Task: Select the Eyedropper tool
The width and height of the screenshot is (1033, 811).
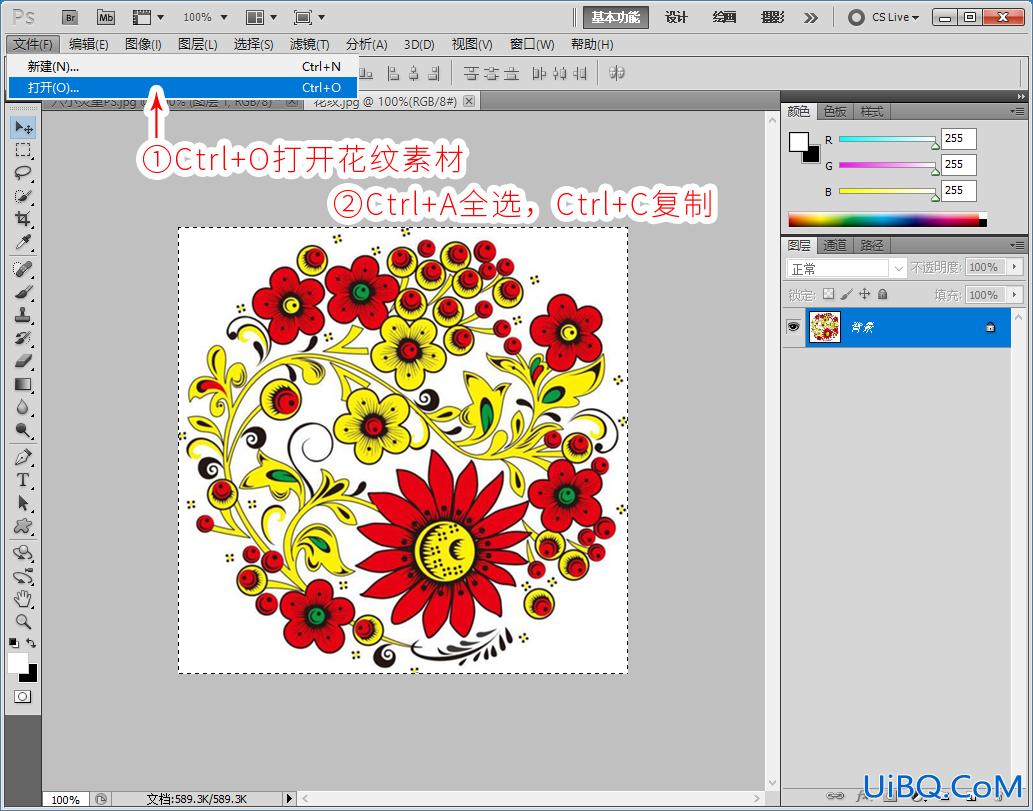Action: tap(23, 242)
